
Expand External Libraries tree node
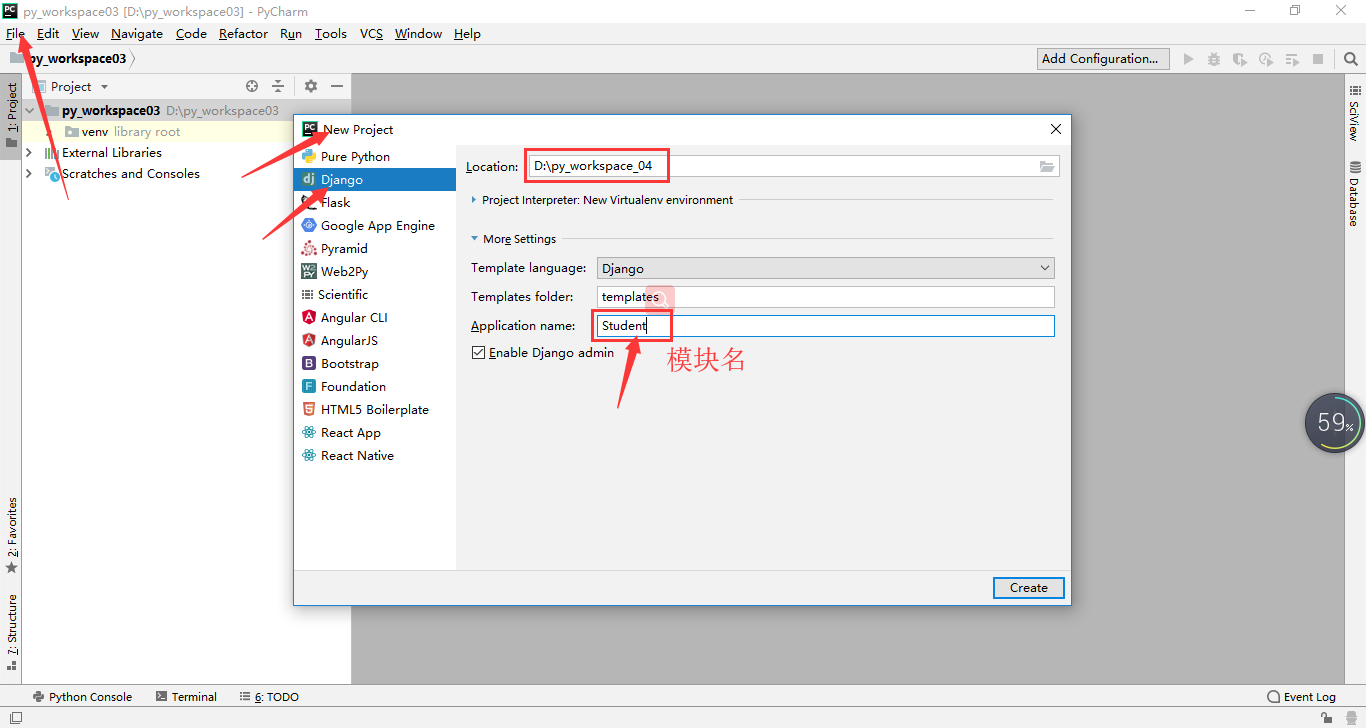click(28, 153)
